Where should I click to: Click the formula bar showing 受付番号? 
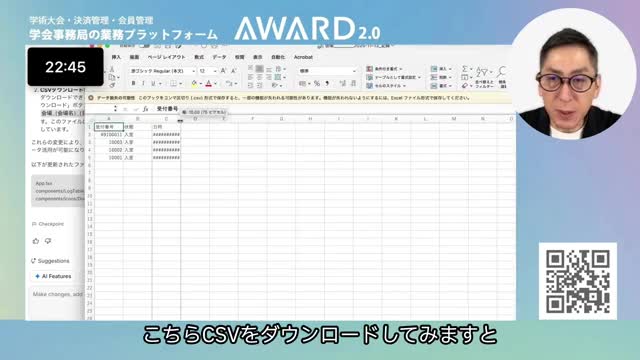point(333,109)
